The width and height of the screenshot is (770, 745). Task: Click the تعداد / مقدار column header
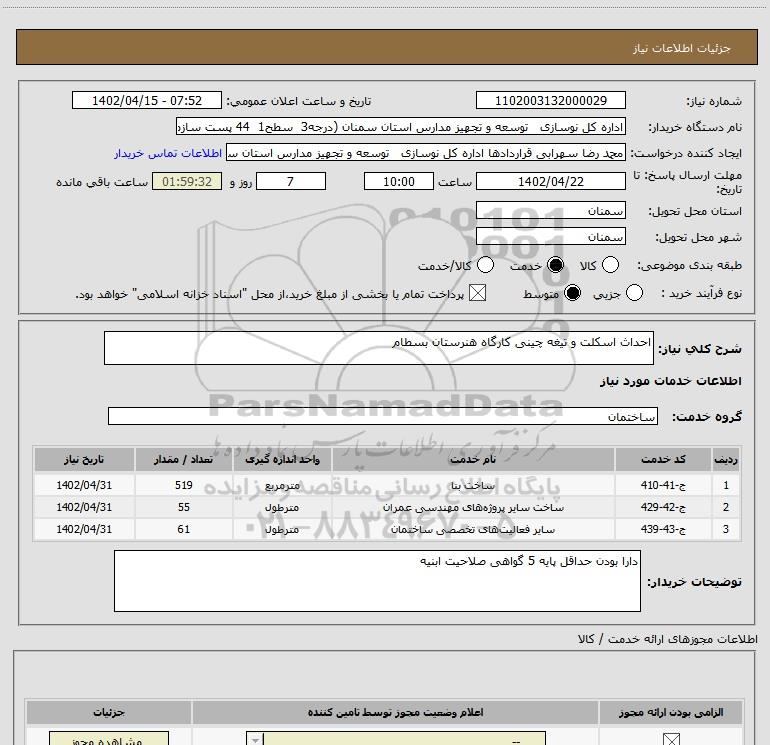coord(183,459)
